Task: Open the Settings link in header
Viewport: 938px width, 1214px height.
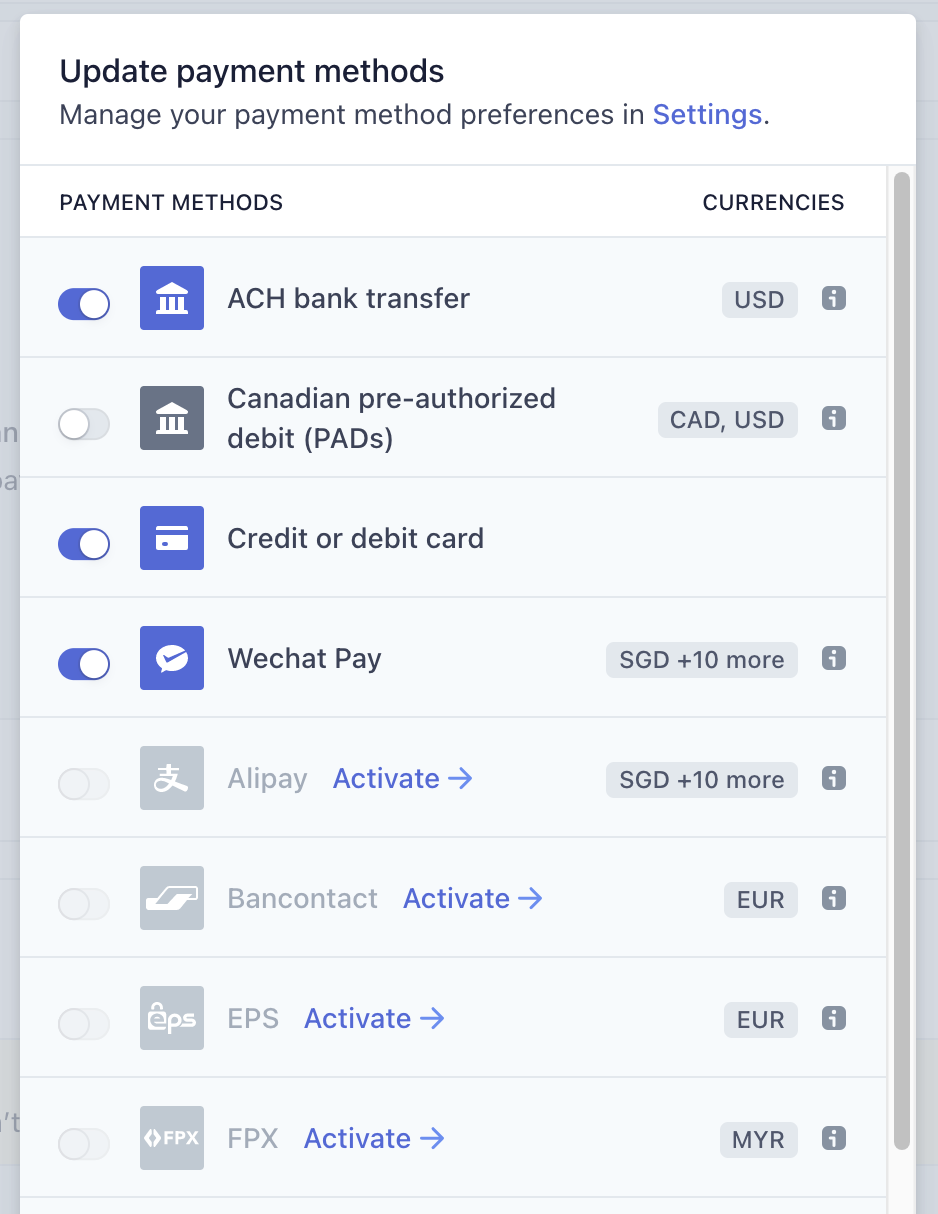Action: pos(707,115)
